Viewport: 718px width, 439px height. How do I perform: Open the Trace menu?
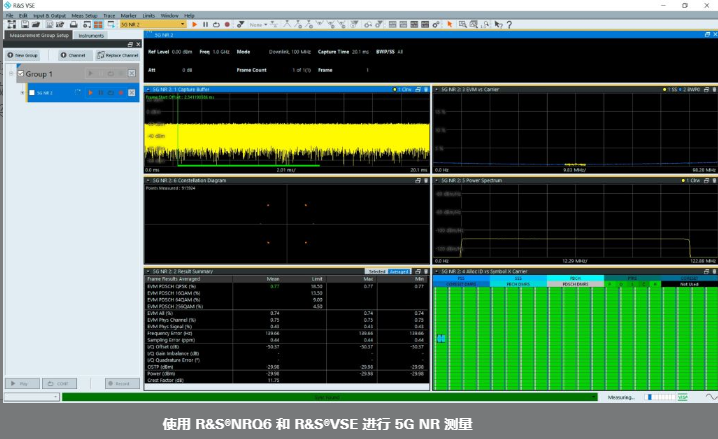pyautogui.click(x=109, y=16)
